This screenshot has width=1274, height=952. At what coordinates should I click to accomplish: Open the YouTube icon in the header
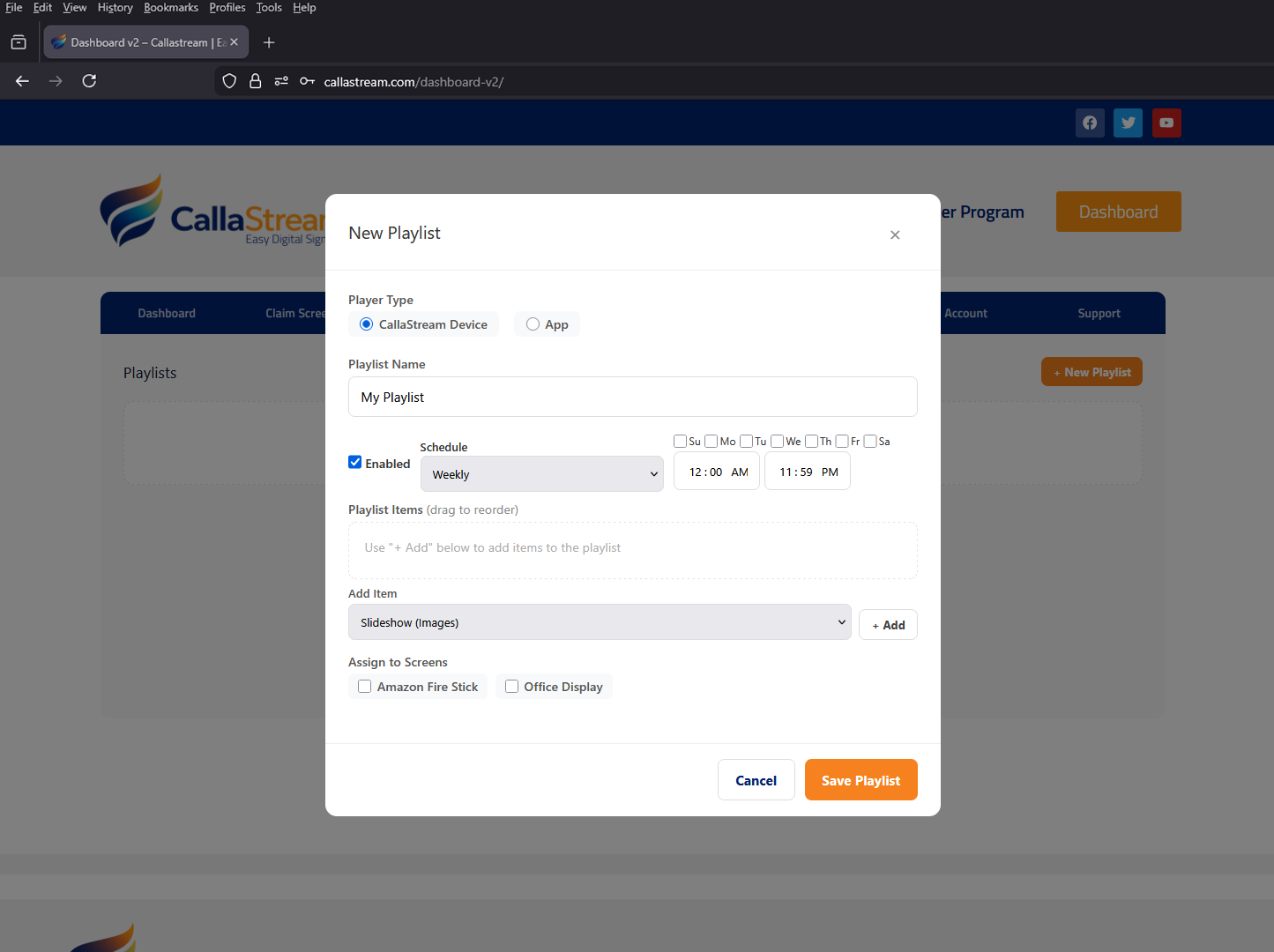1166,123
